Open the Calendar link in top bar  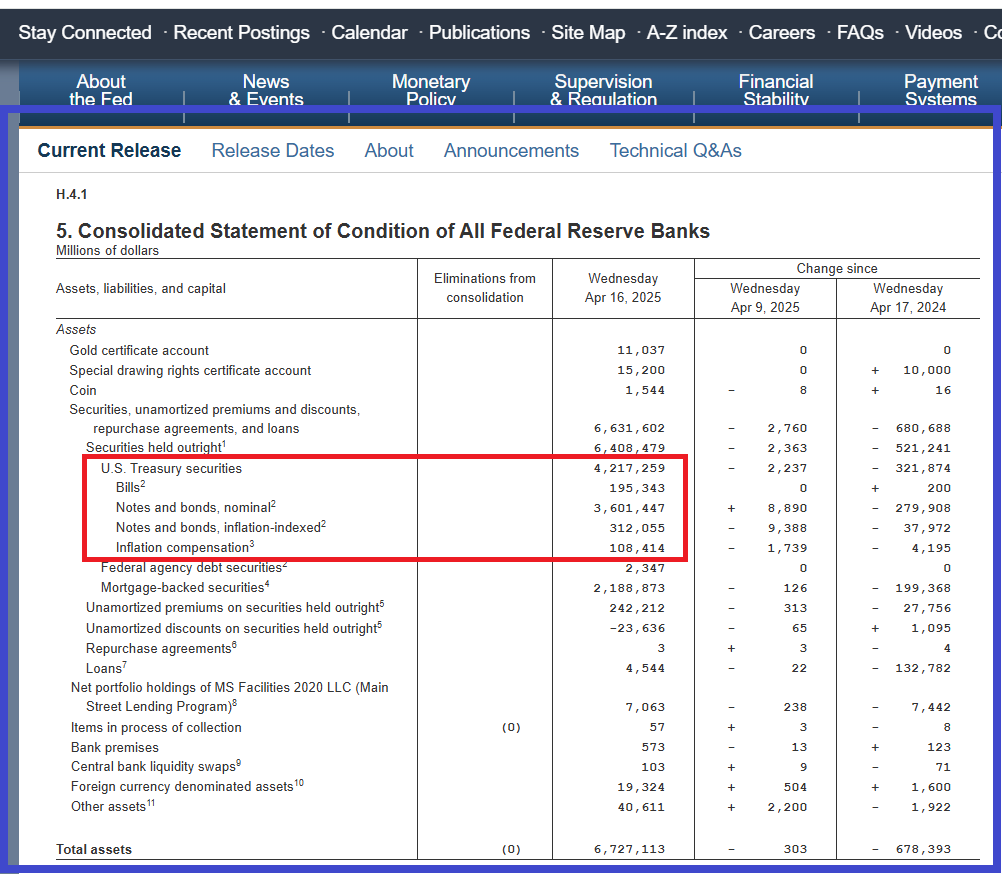click(x=369, y=33)
